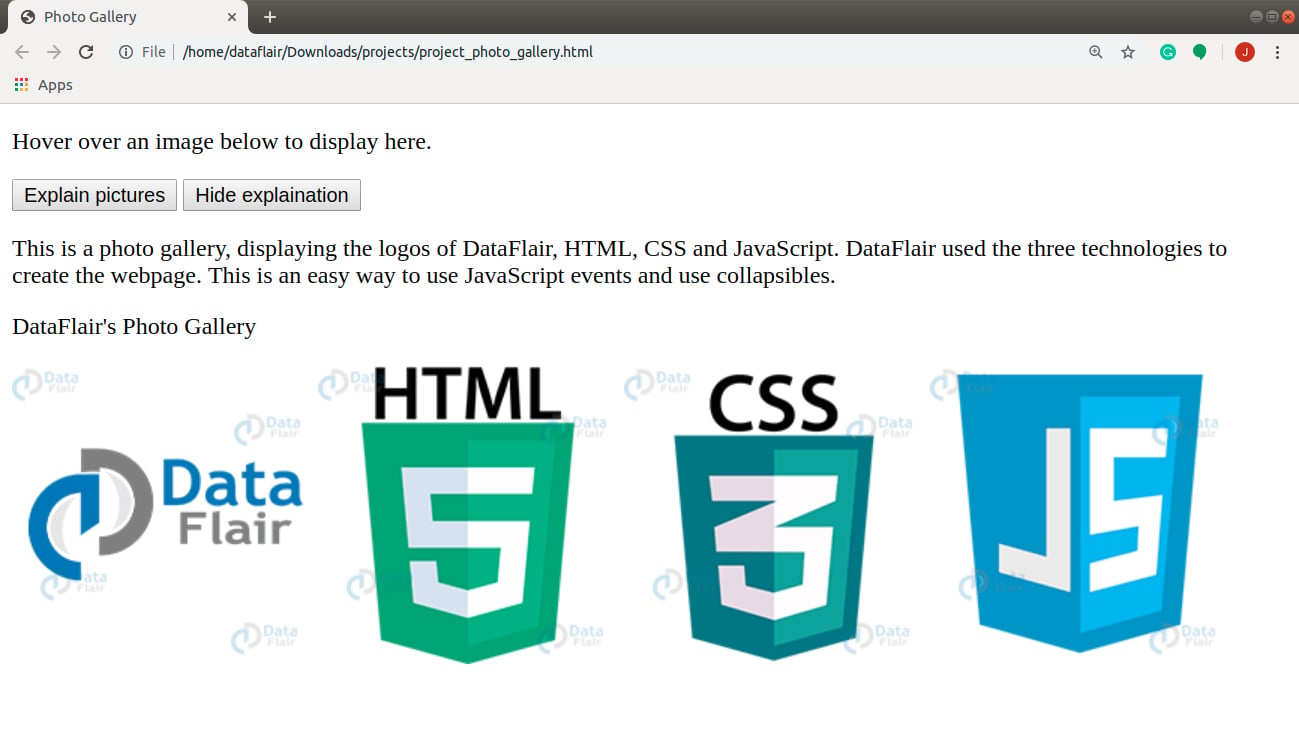Open the zoom magnifier icon in address bar
This screenshot has height=741, width=1299.
click(x=1096, y=52)
